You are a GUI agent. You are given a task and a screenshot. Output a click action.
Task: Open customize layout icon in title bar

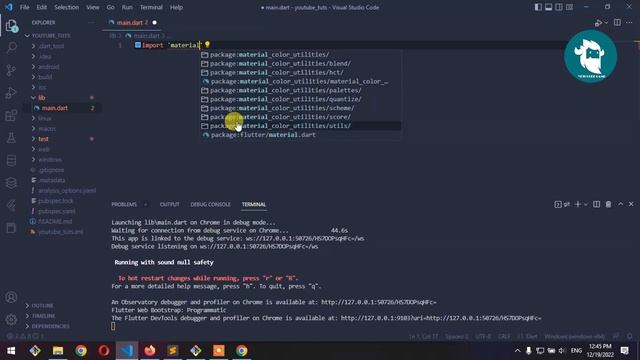click(x=569, y=7)
